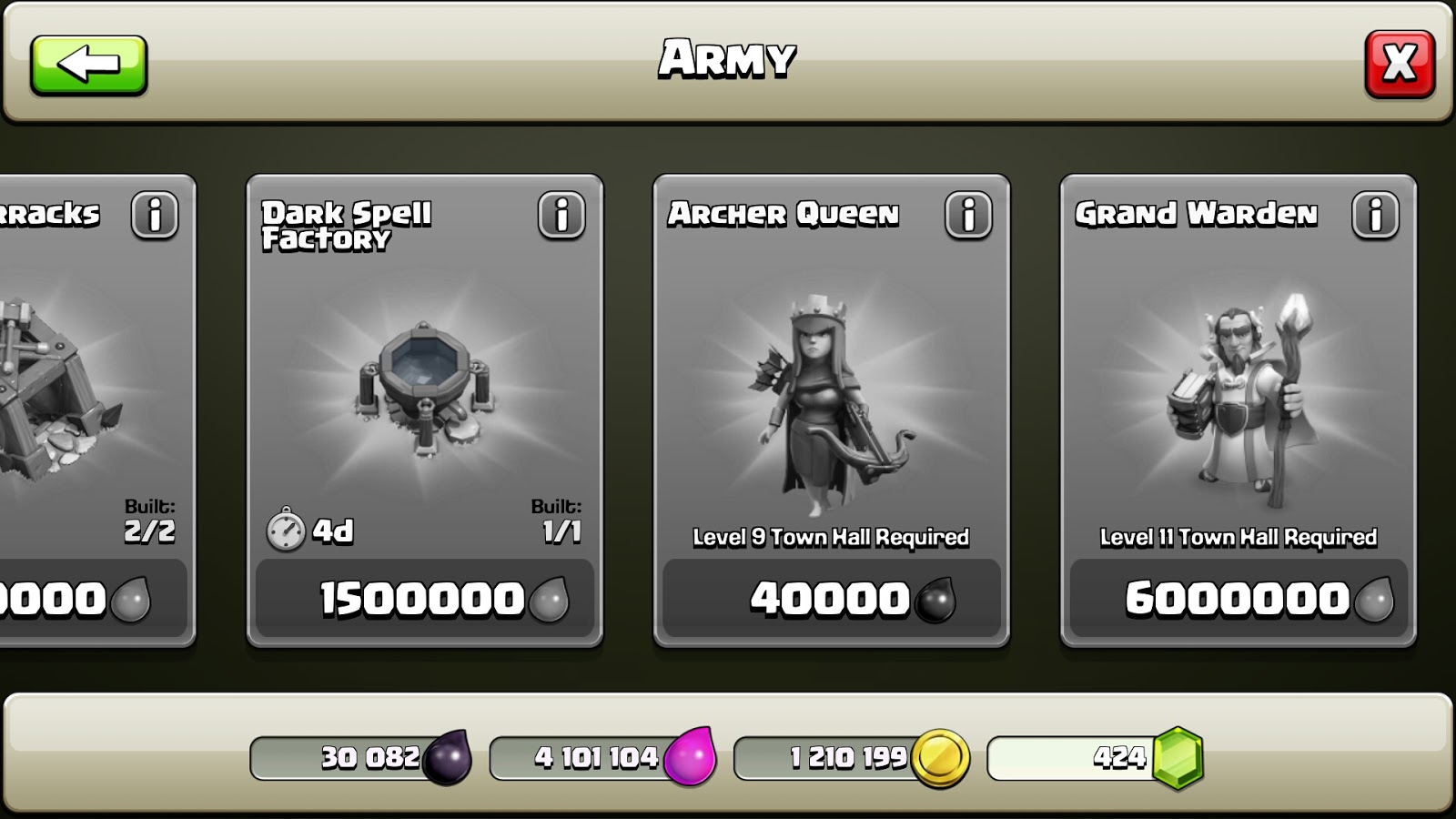Open Grand Warden info icon
1456x819 pixels.
coord(1375,216)
